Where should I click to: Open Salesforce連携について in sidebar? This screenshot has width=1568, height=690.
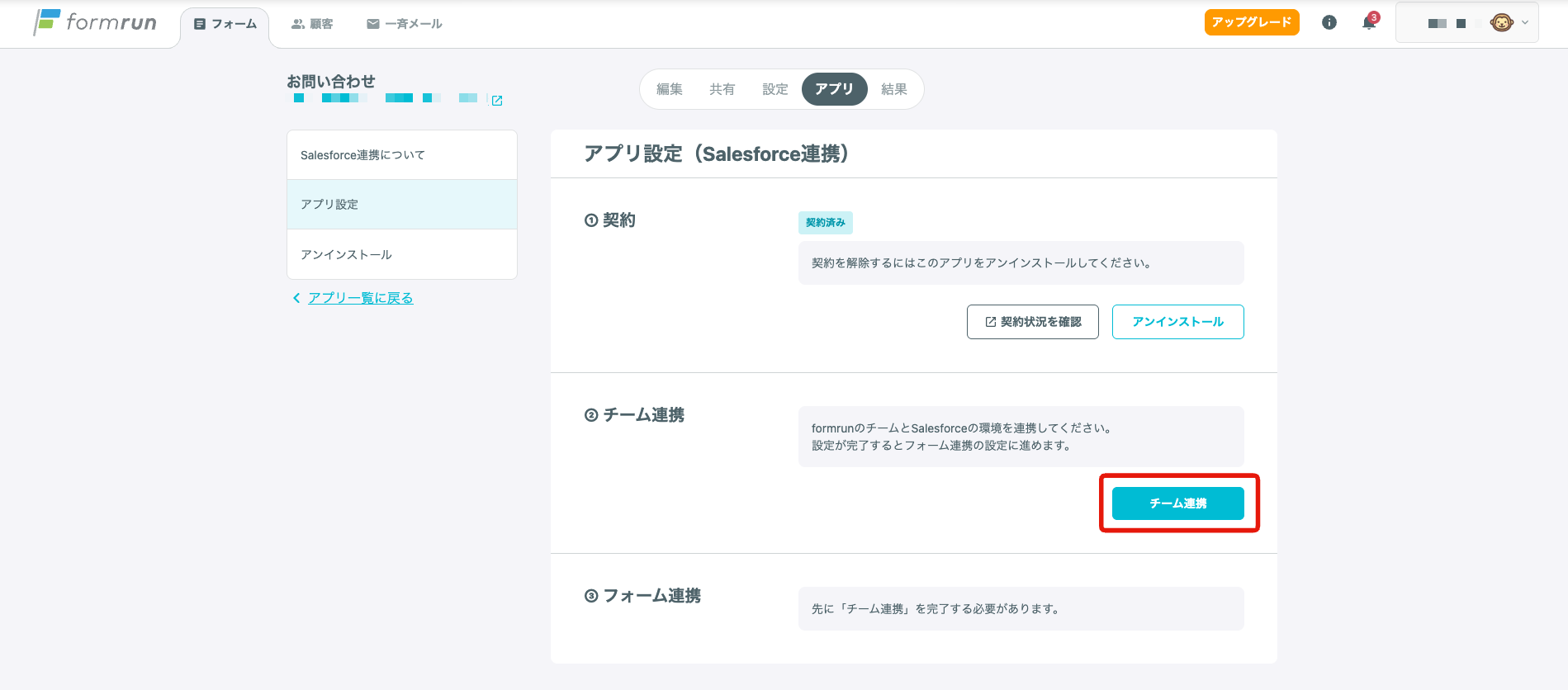pos(402,155)
